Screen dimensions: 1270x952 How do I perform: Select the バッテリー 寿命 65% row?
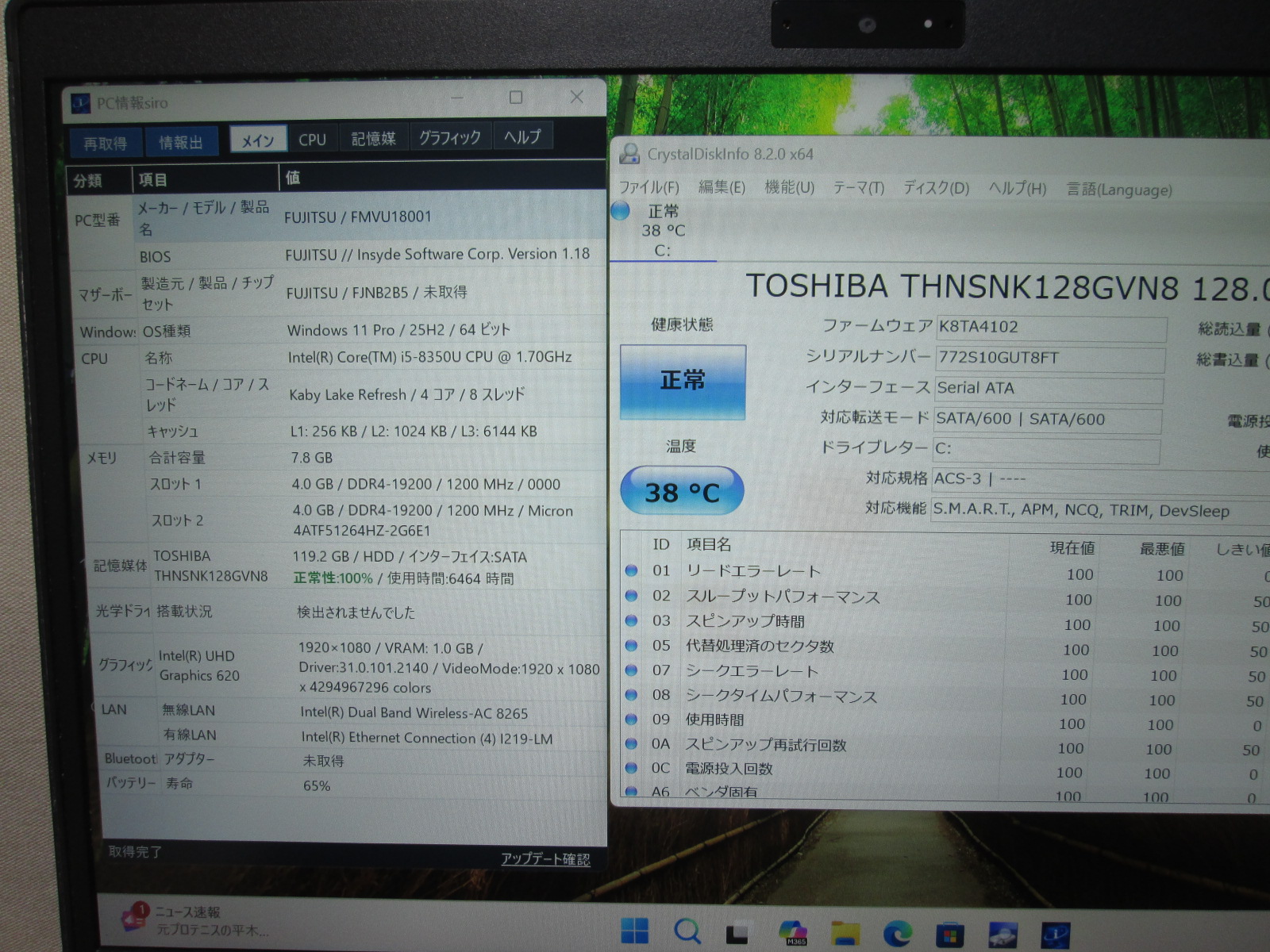pos(354,785)
